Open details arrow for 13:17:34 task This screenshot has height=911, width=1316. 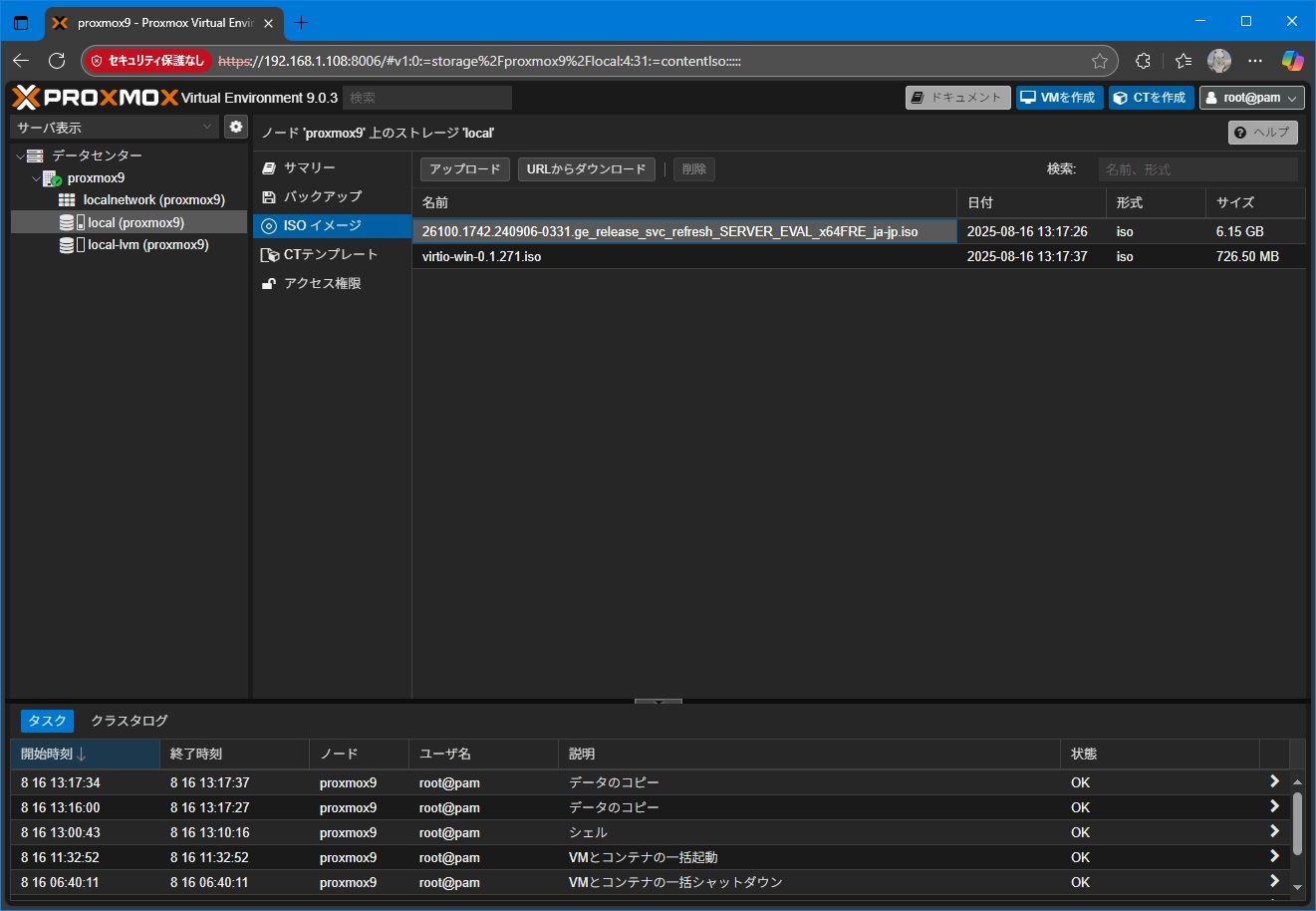coord(1274,782)
